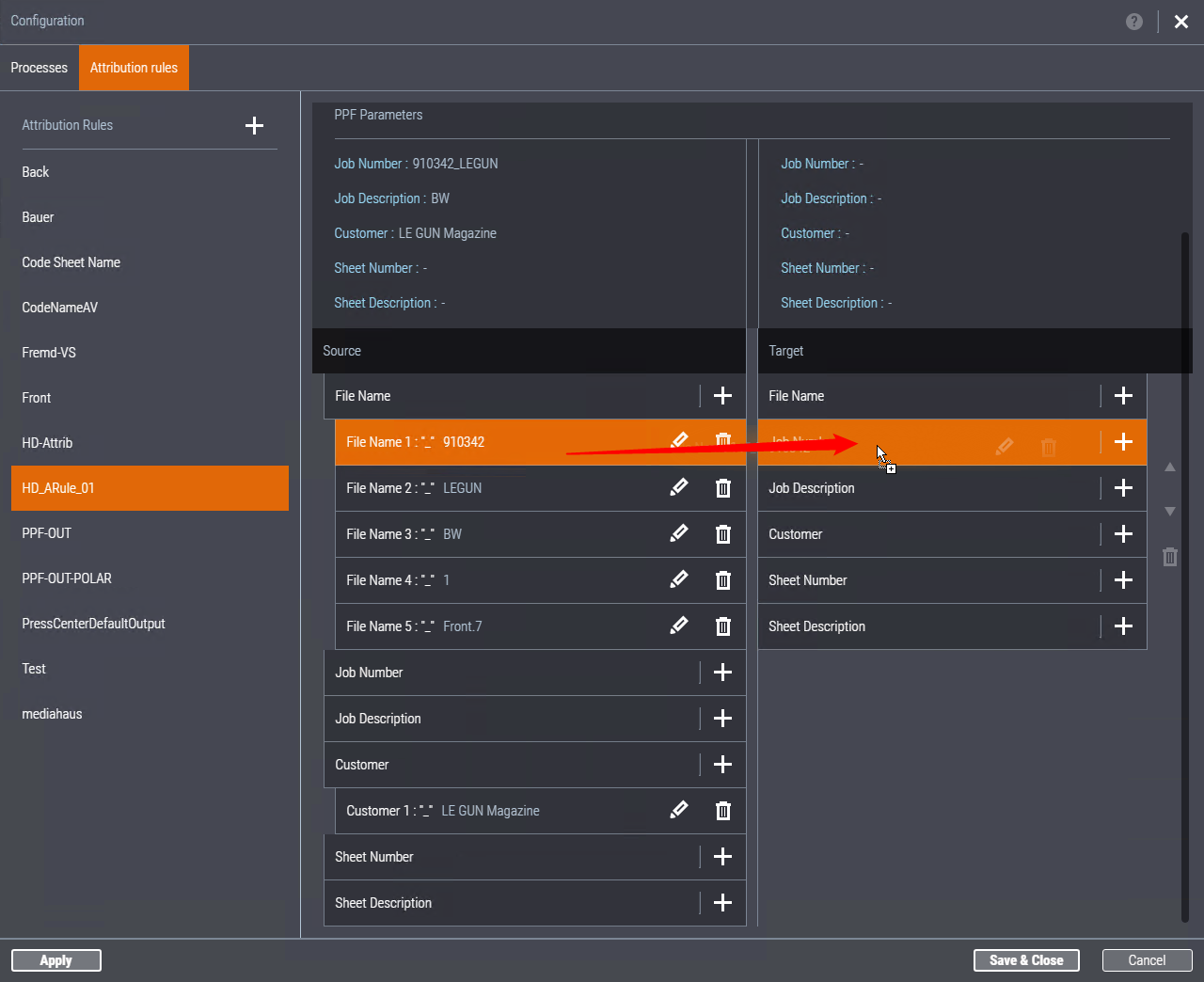The width and height of the screenshot is (1204, 982).
Task: Edit File Name 4 entry
Action: [678, 579]
